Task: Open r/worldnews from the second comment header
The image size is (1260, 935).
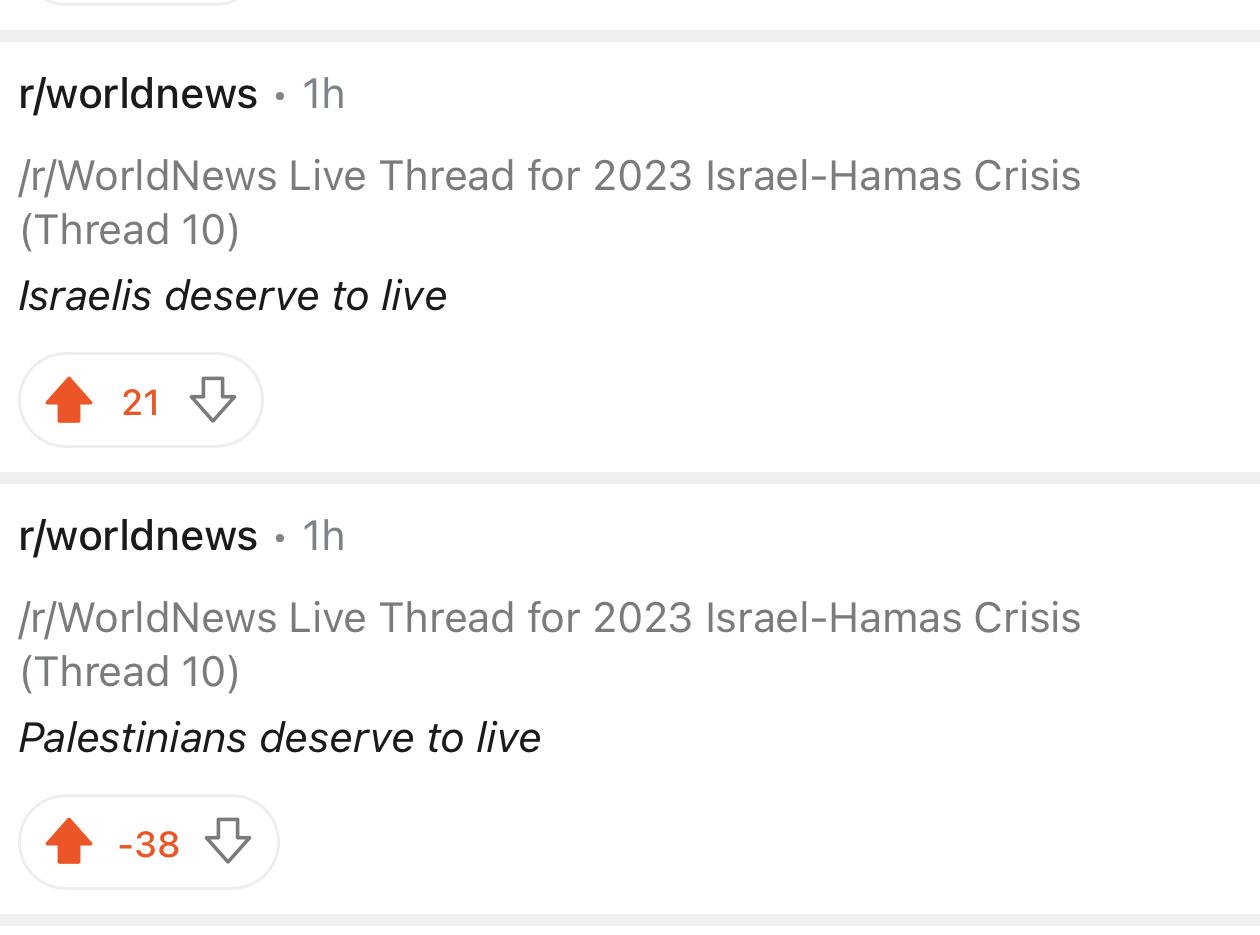Action: [138, 536]
